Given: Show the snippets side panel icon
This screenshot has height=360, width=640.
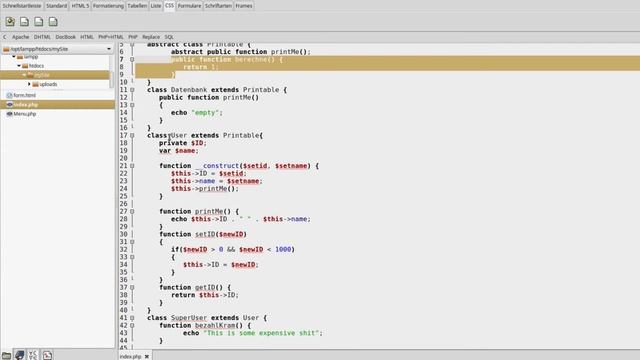Looking at the screenshot, I should pyautogui.click(x=47, y=355).
